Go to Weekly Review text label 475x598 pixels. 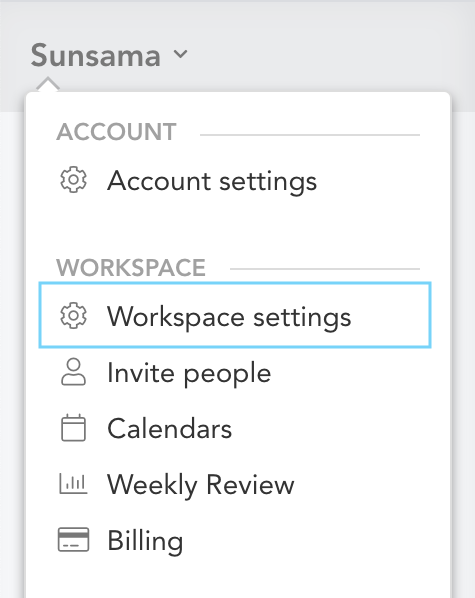coord(201,485)
